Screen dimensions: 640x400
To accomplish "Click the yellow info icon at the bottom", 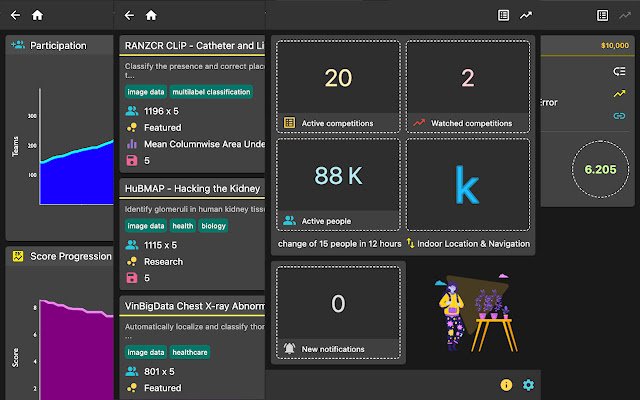I will tap(506, 385).
